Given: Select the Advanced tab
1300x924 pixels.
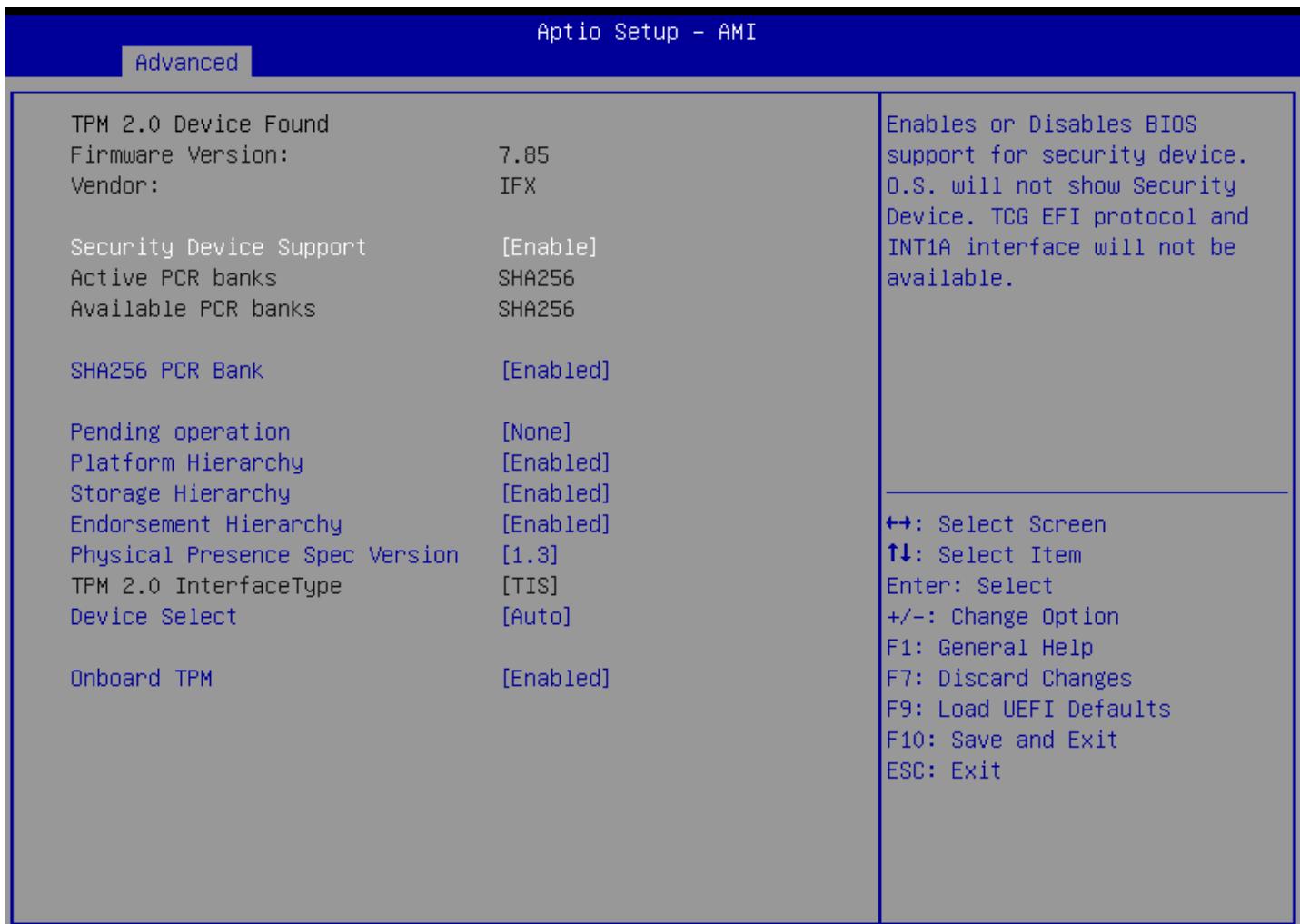Looking at the screenshot, I should 186,62.
